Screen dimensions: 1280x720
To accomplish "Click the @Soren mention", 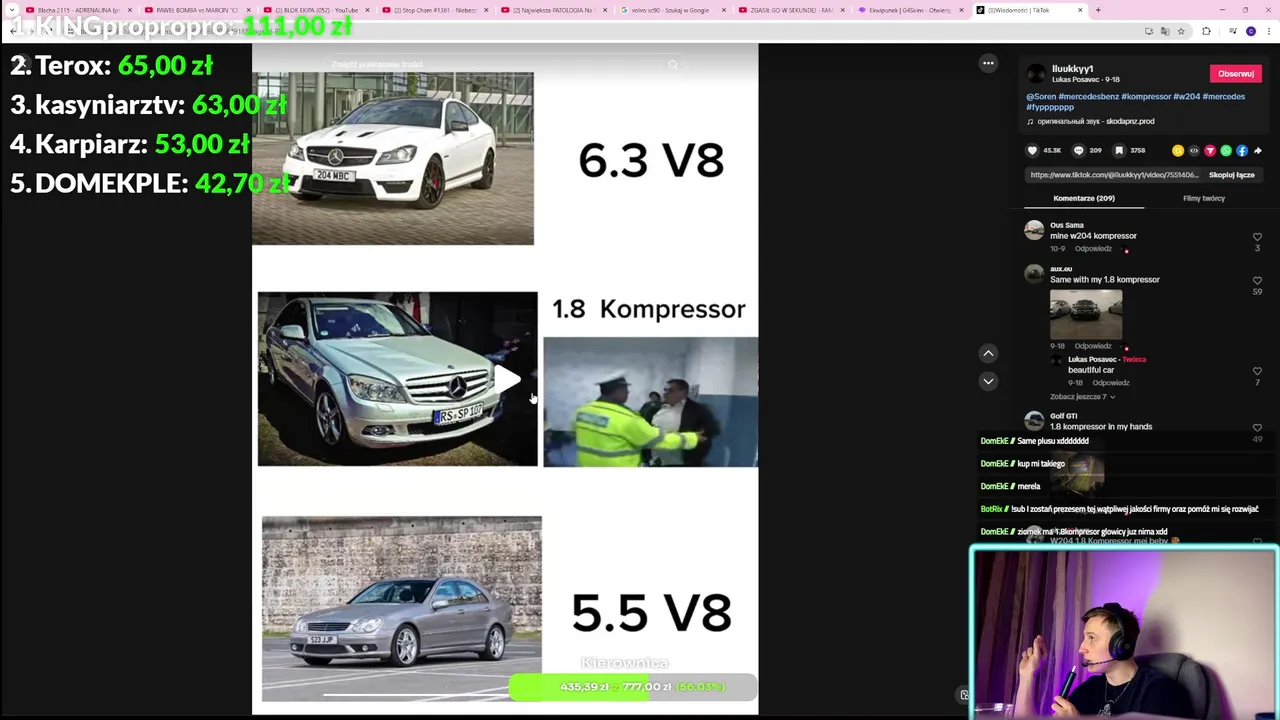I will pos(1041,97).
